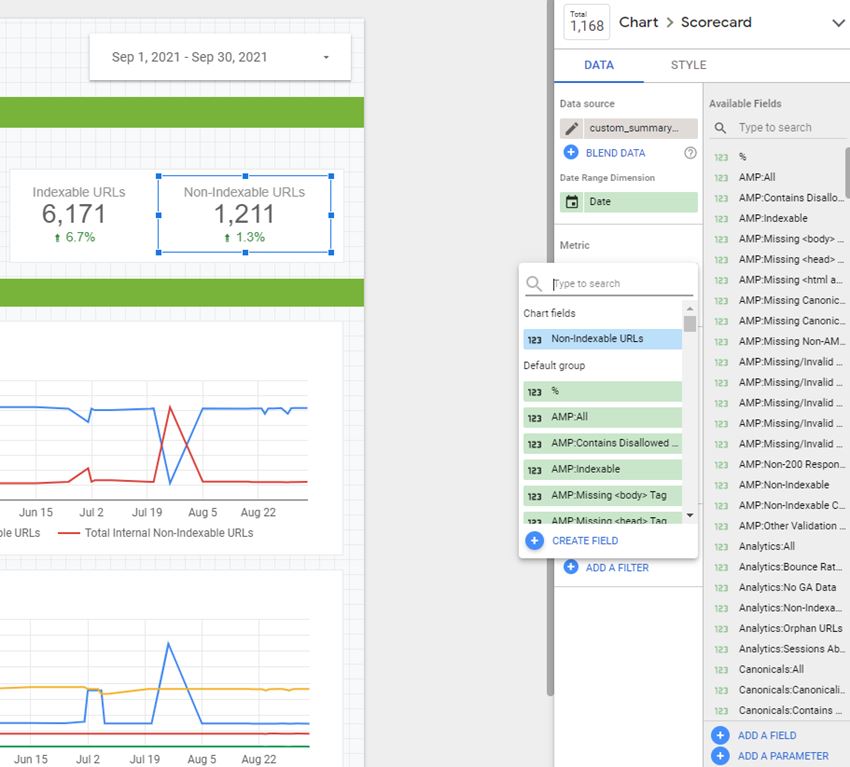The width and height of the screenshot is (850, 767).
Task: Click the BLEND DATA button
Action: (615, 153)
